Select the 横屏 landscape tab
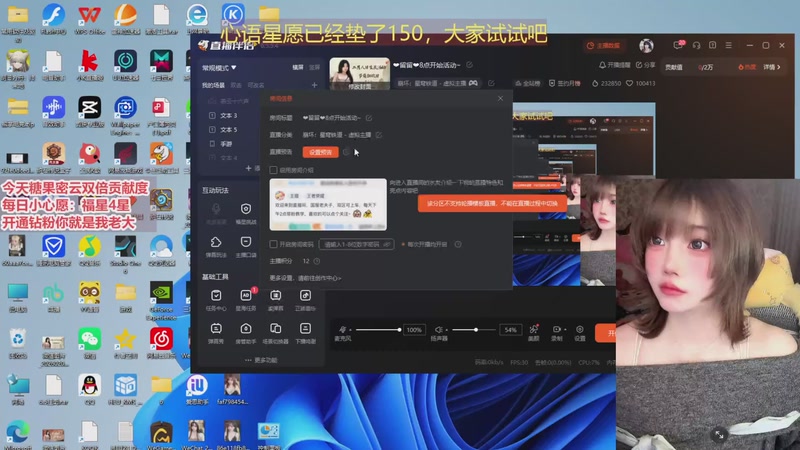Image resolution: width=800 pixels, height=450 pixels. click(297, 67)
